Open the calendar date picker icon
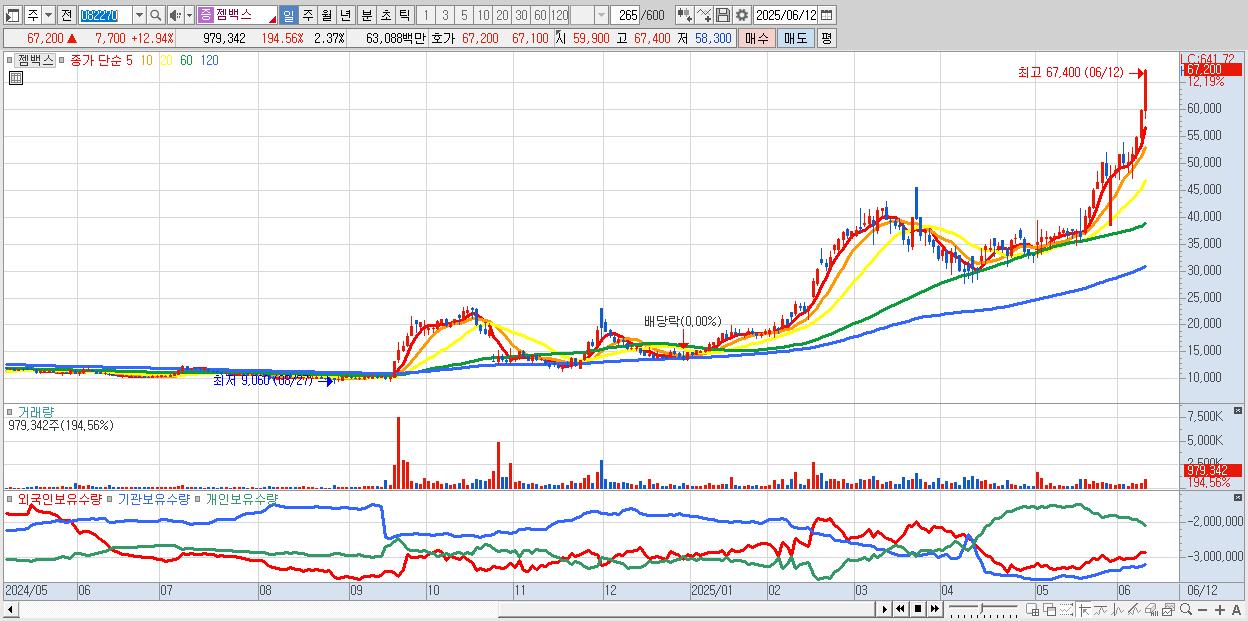Image resolution: width=1248 pixels, height=621 pixels. 827,15
